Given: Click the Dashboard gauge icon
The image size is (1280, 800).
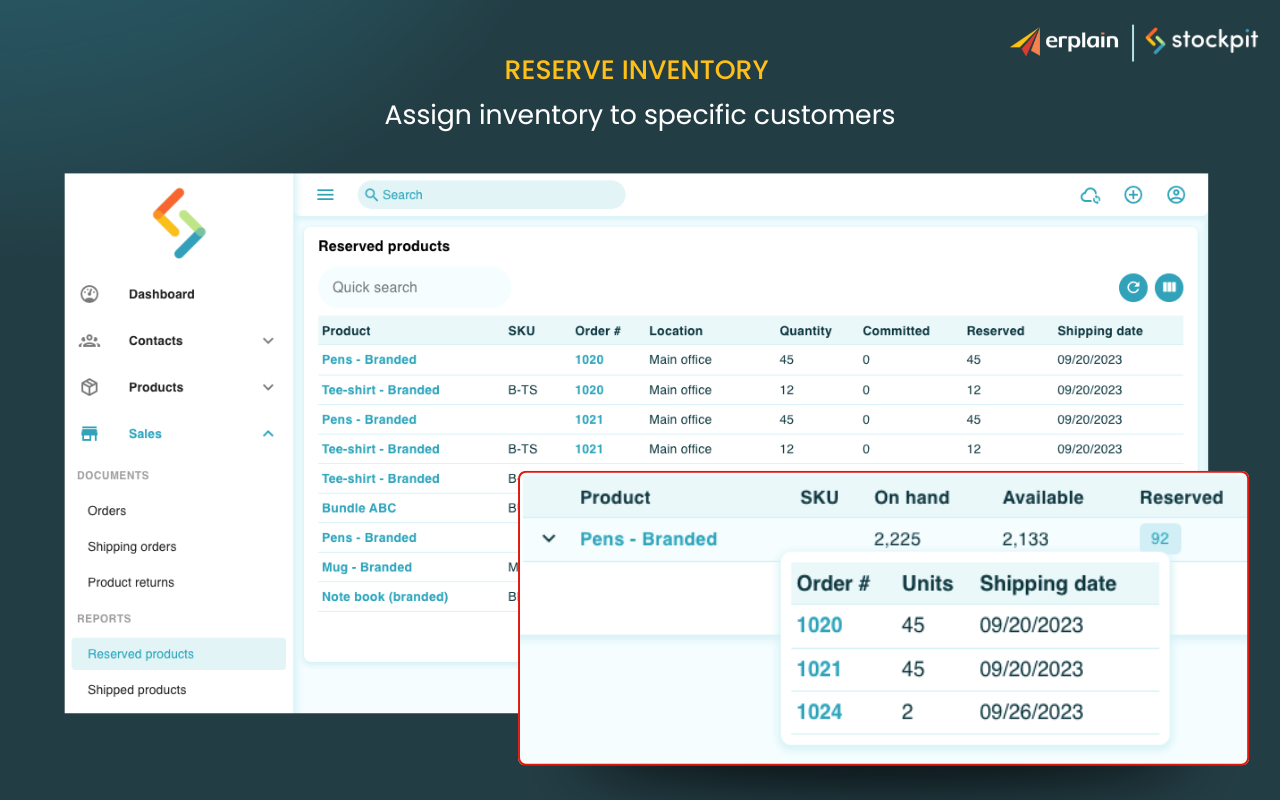Looking at the screenshot, I should pyautogui.click(x=89, y=294).
